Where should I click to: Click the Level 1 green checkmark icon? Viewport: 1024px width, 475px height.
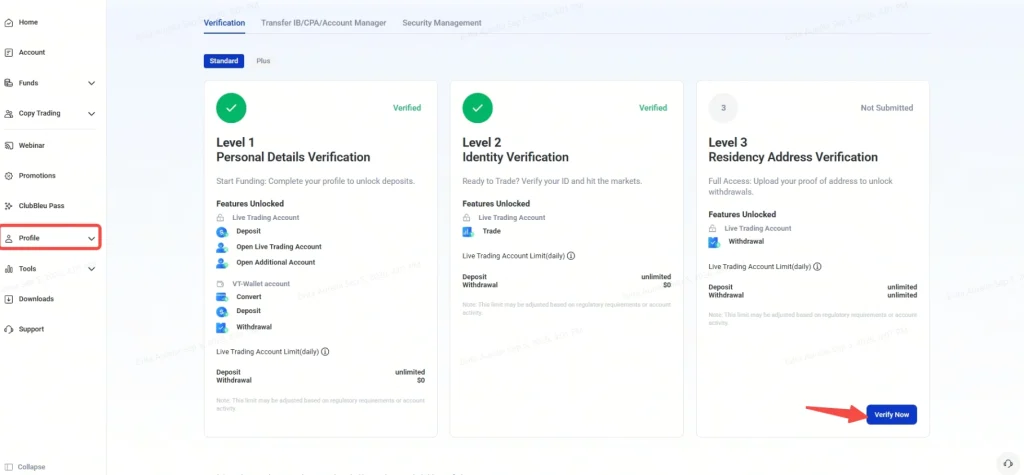tap(231, 108)
